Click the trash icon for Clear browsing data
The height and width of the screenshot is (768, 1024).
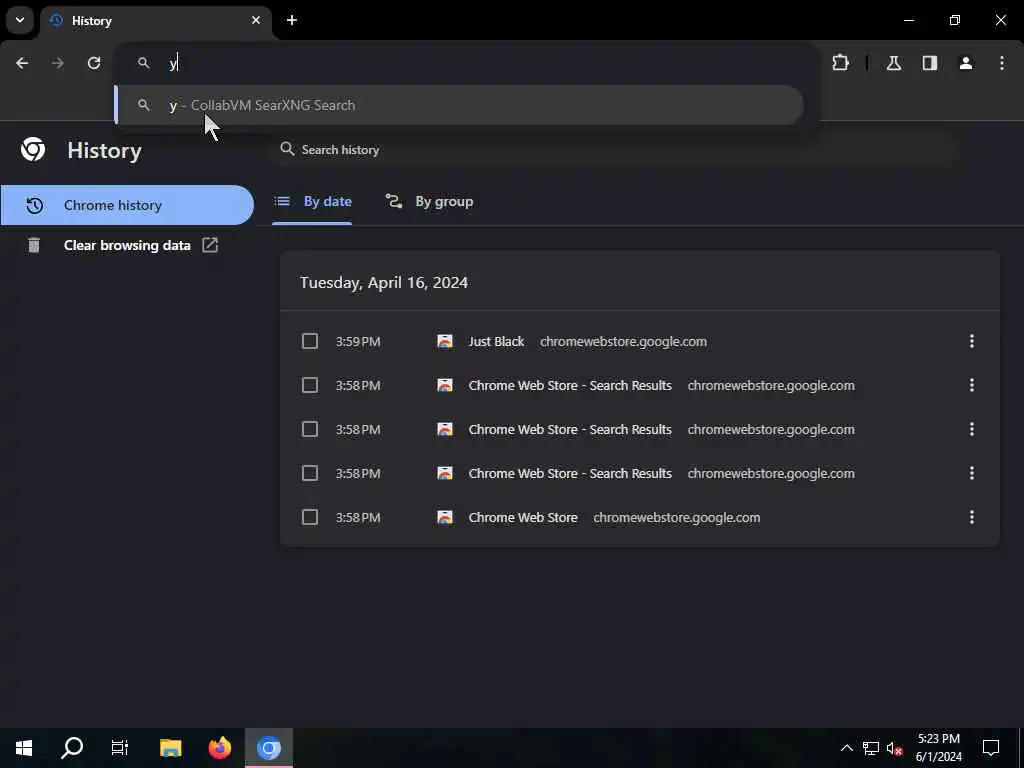point(34,246)
